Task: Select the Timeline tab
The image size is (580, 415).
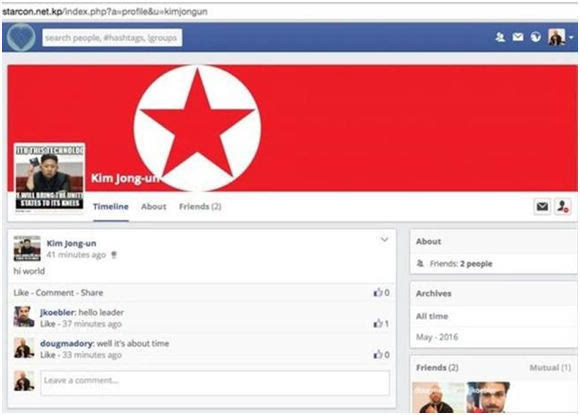Action: (x=111, y=206)
